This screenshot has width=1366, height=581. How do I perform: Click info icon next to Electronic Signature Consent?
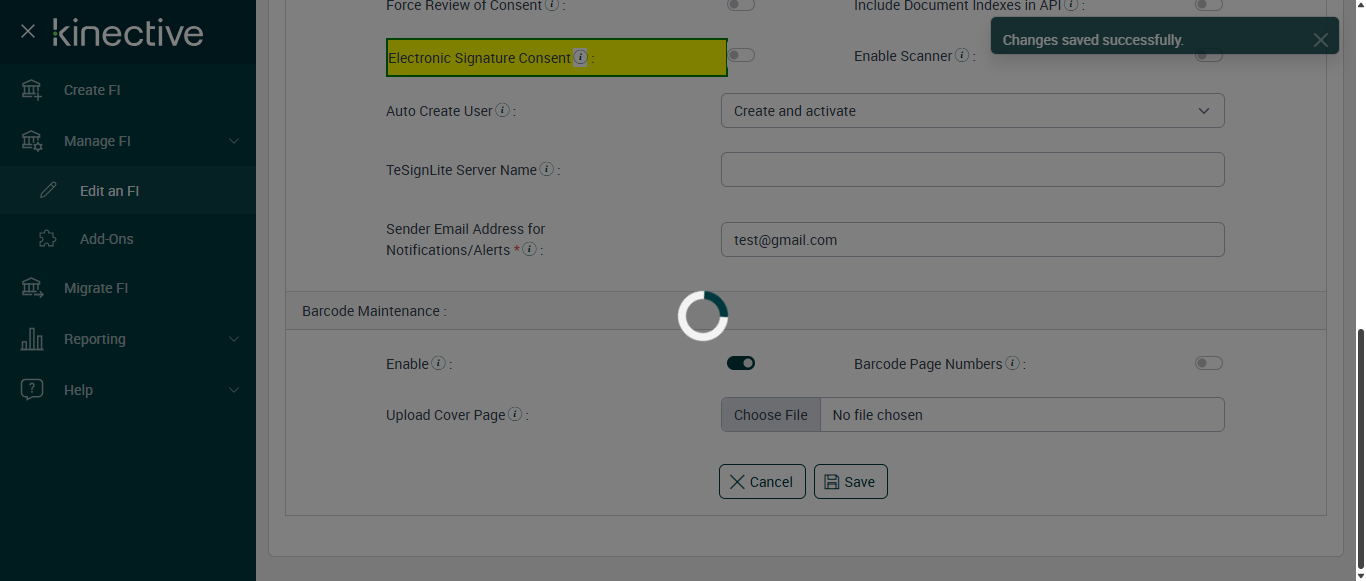(581, 57)
